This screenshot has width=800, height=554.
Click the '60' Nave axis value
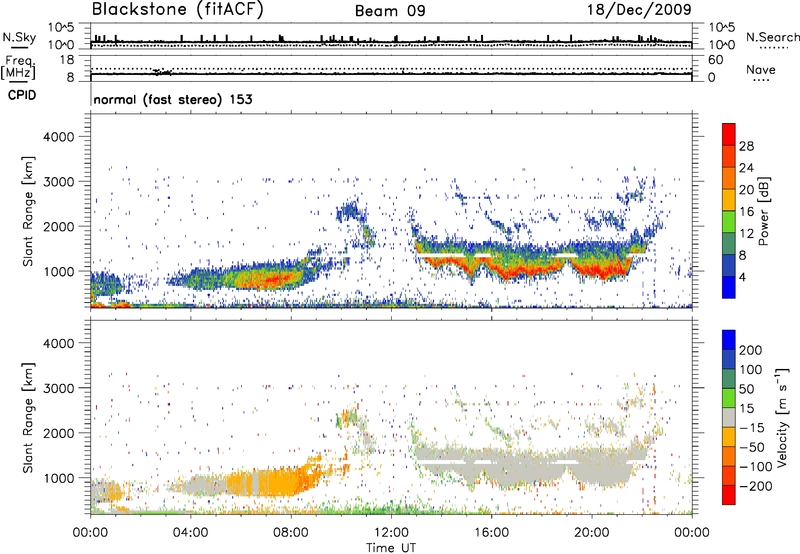pyautogui.click(x=715, y=60)
